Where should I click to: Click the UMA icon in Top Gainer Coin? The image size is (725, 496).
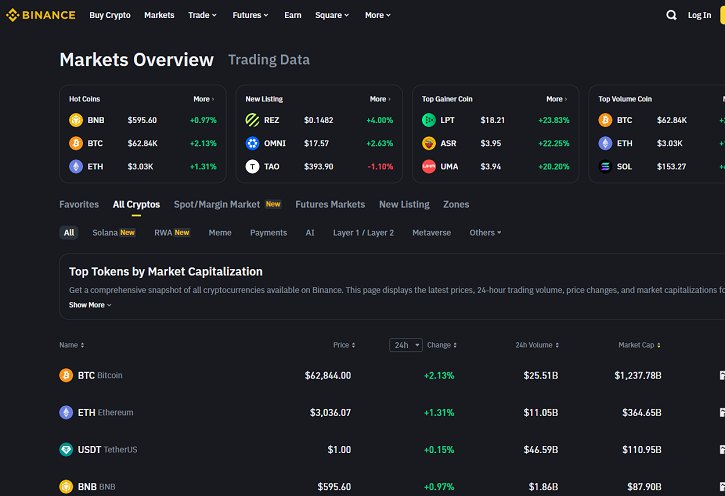tap(429, 166)
